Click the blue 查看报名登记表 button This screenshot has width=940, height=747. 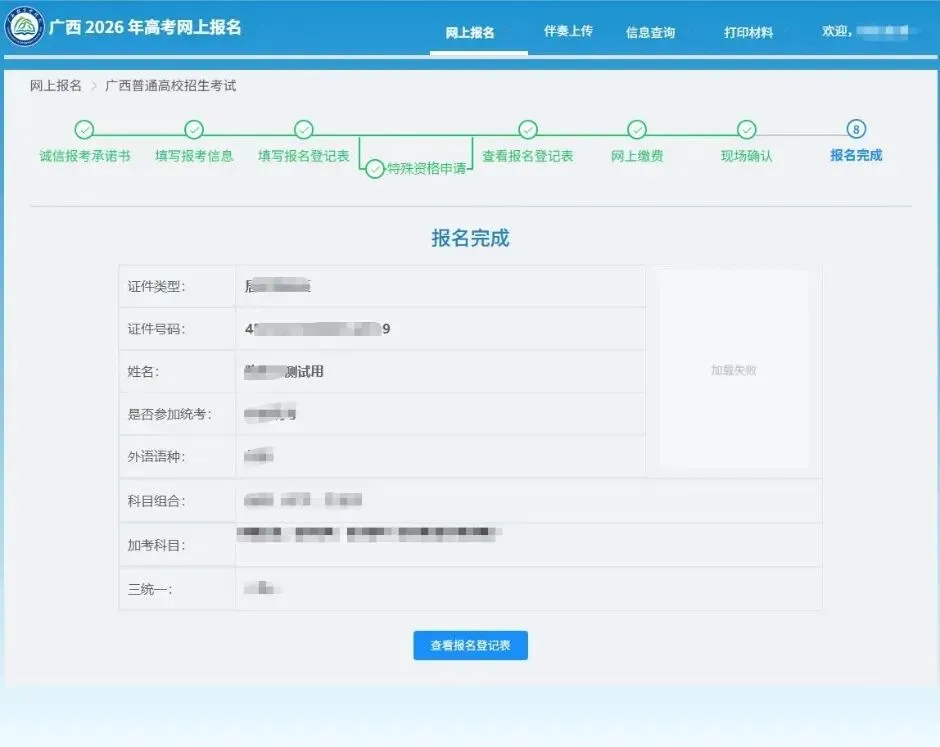[x=471, y=645]
